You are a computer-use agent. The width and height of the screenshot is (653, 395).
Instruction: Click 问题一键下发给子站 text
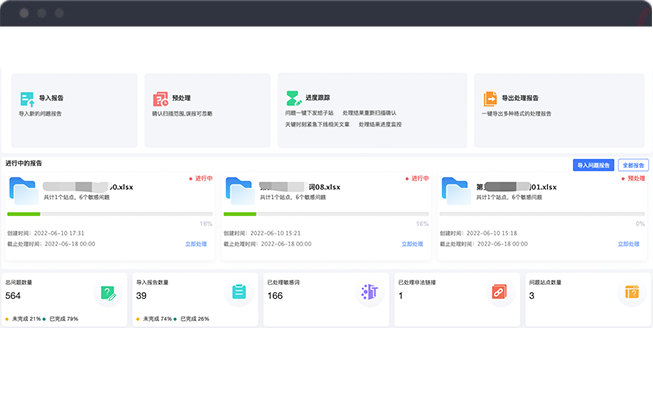point(309,113)
